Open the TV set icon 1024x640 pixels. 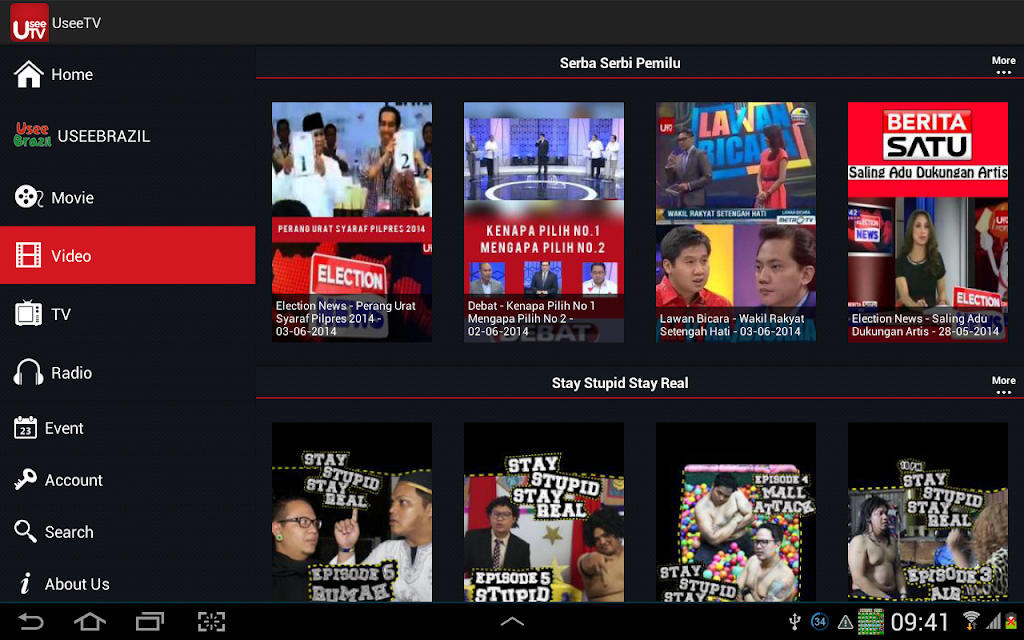pyautogui.click(x=28, y=313)
